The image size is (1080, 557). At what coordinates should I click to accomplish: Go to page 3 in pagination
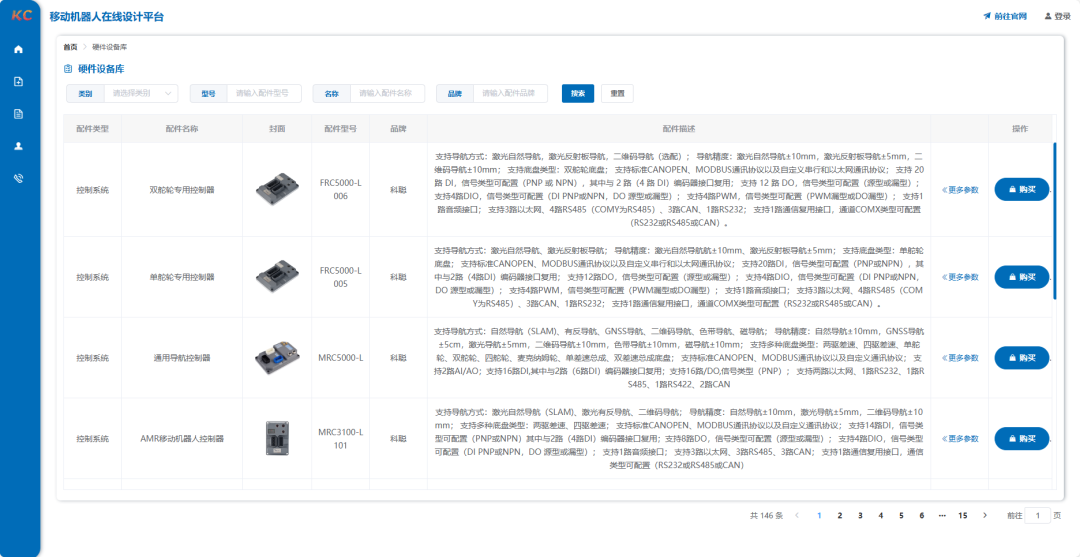pos(860,515)
